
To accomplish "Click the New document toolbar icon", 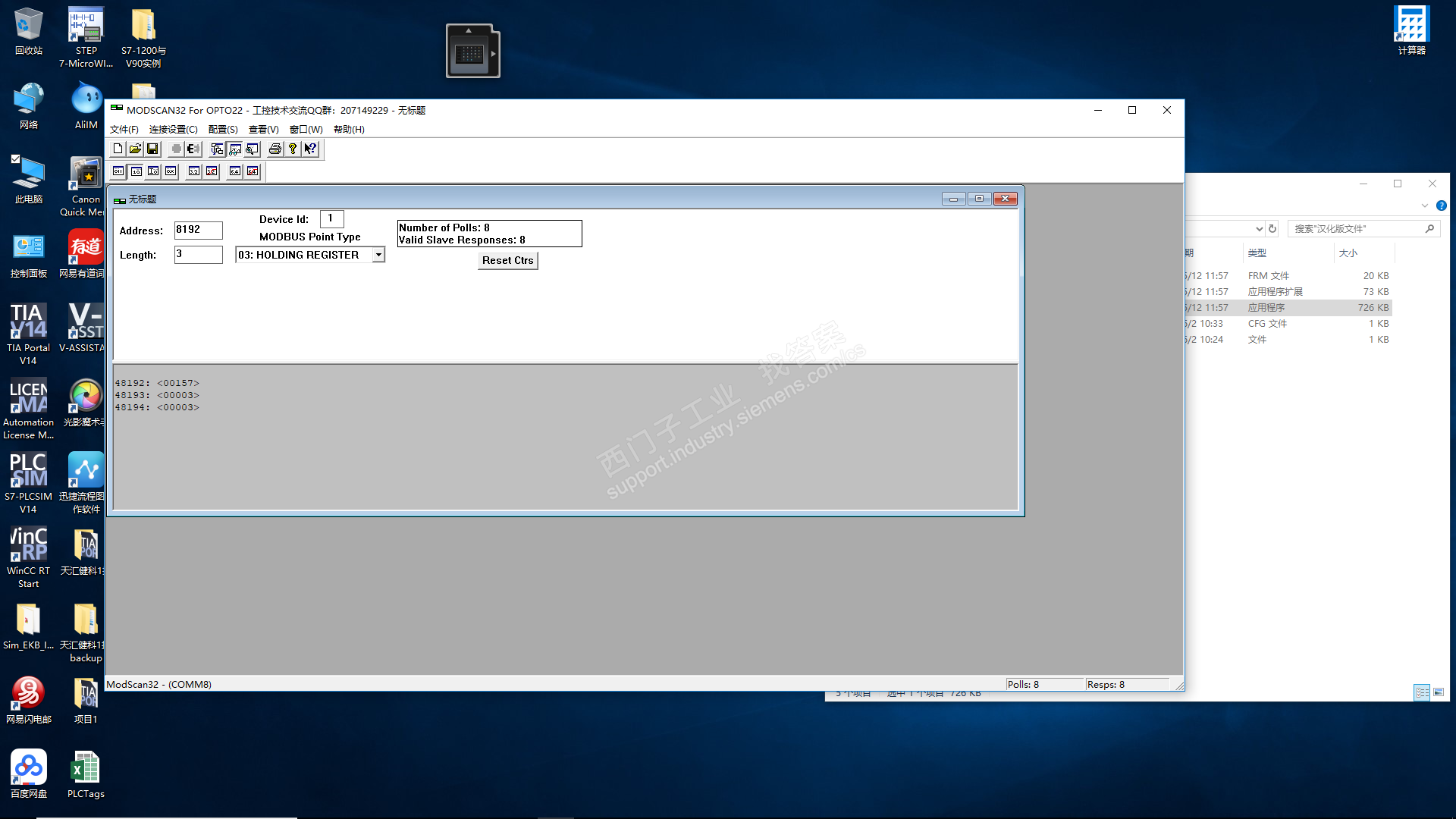I will tap(118, 149).
